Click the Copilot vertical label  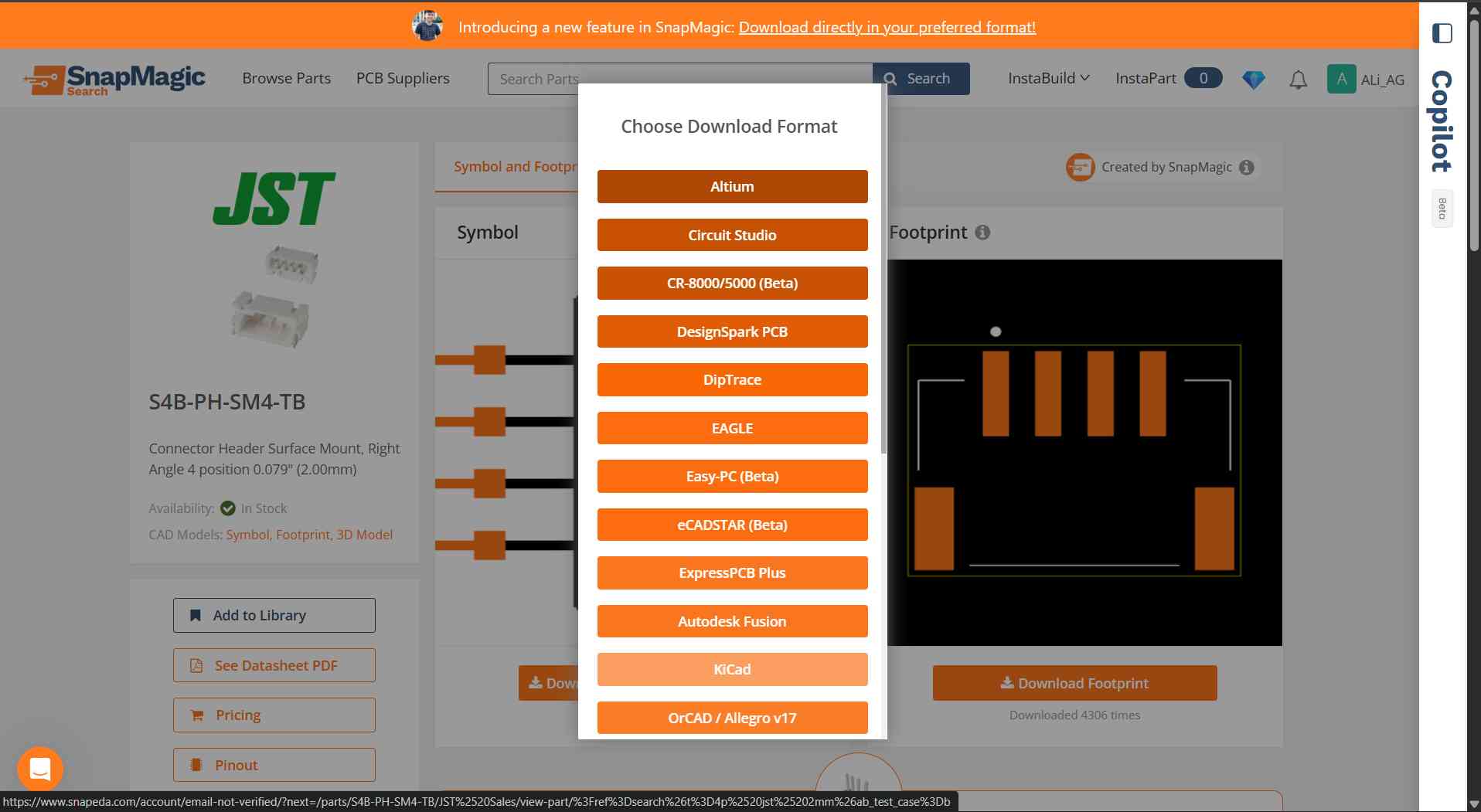1442,121
